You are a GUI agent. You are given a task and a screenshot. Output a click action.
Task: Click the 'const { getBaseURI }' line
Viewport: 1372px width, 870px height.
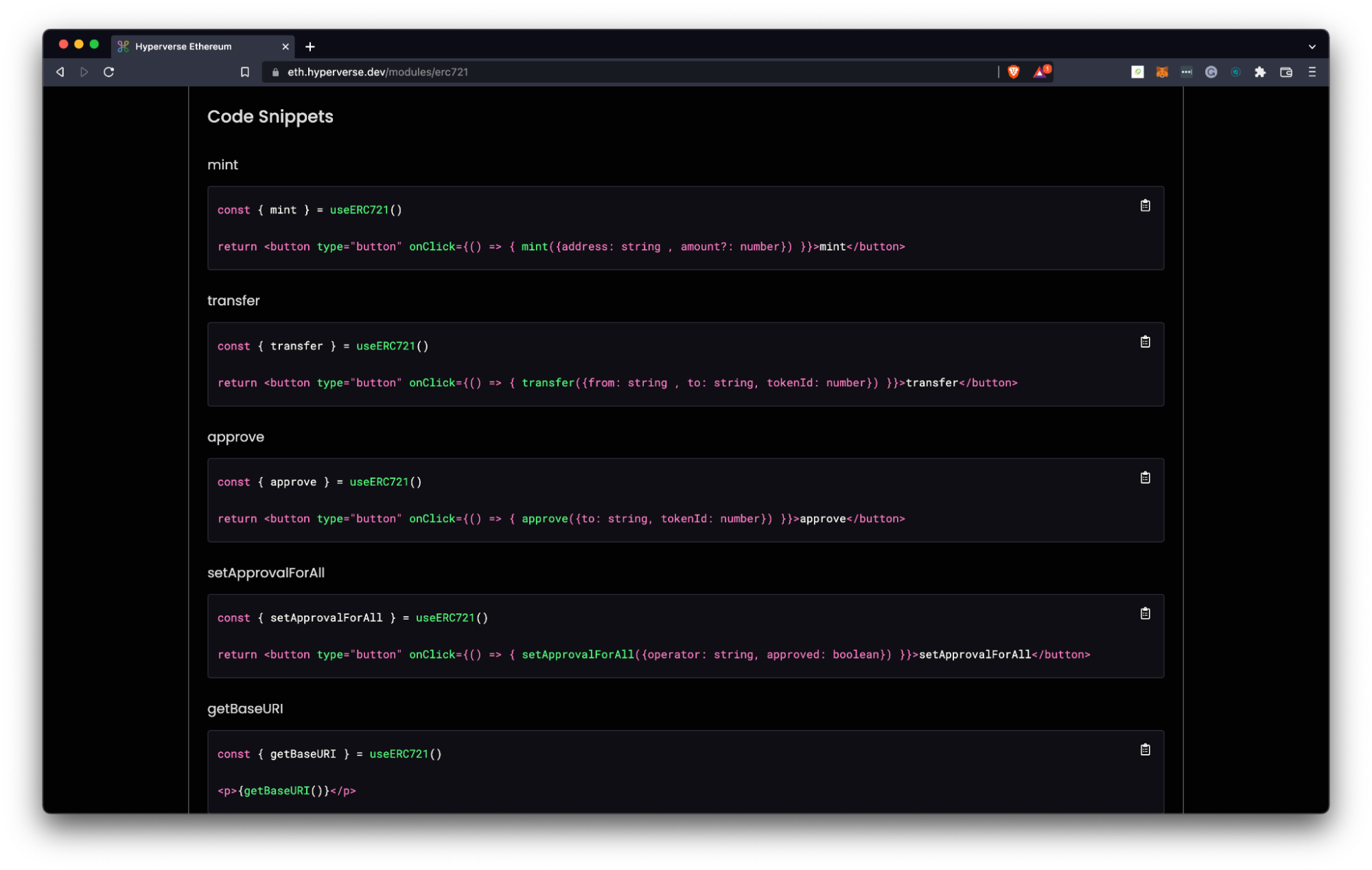[329, 753]
